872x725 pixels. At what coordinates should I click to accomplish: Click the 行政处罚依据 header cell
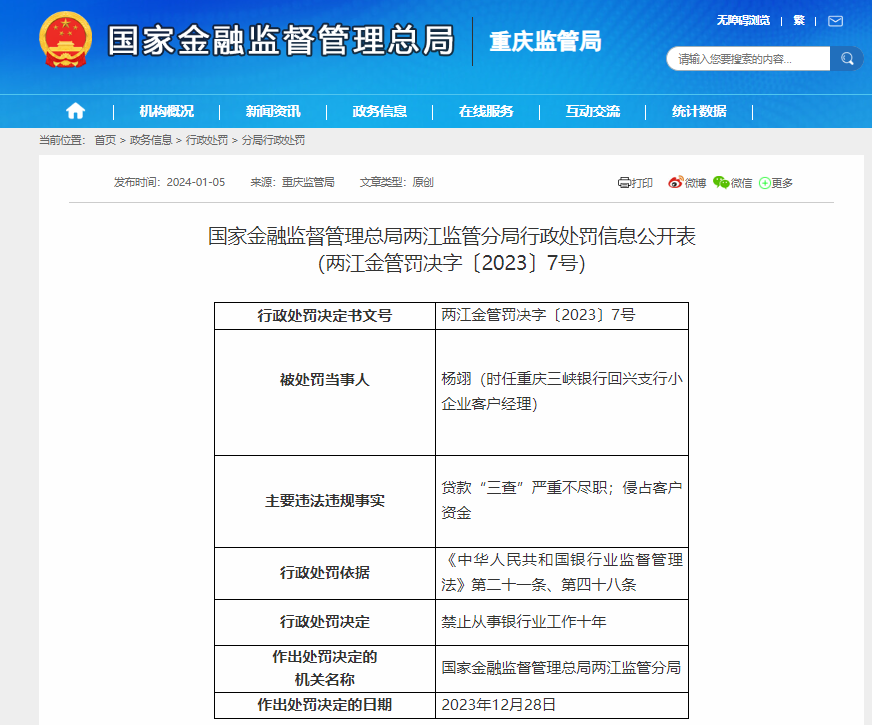[x=325, y=573]
